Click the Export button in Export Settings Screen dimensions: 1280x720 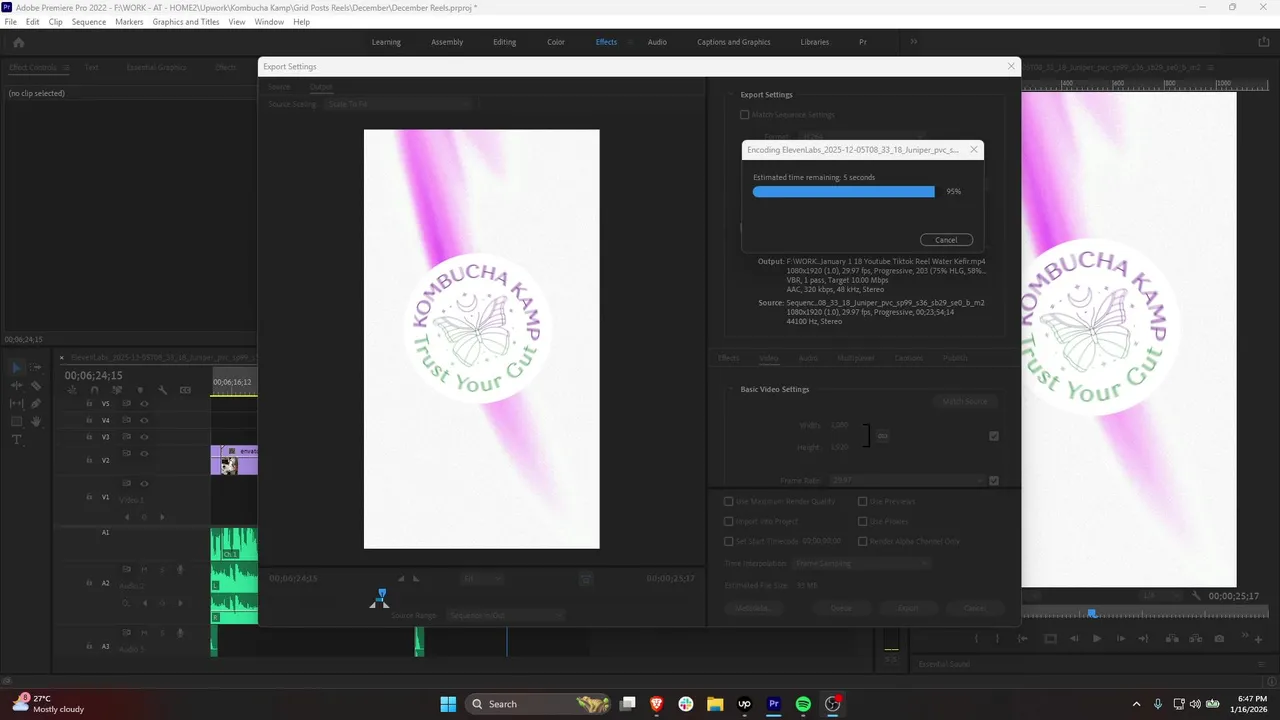908,608
